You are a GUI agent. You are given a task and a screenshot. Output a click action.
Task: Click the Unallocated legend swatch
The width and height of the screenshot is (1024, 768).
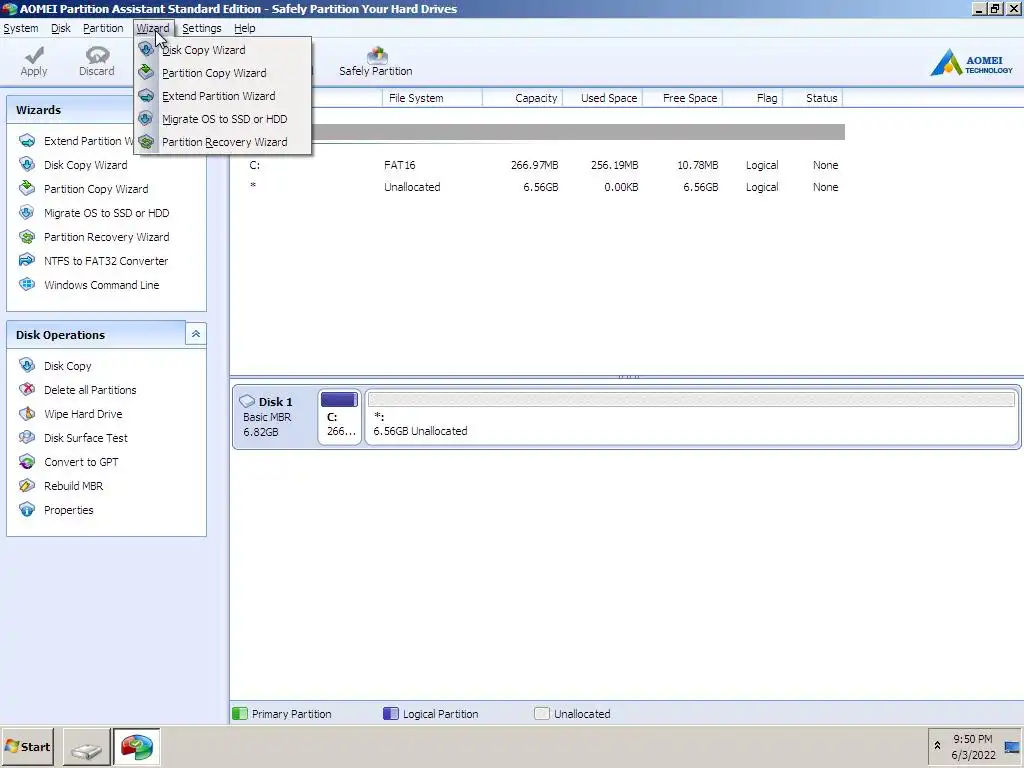[541, 713]
